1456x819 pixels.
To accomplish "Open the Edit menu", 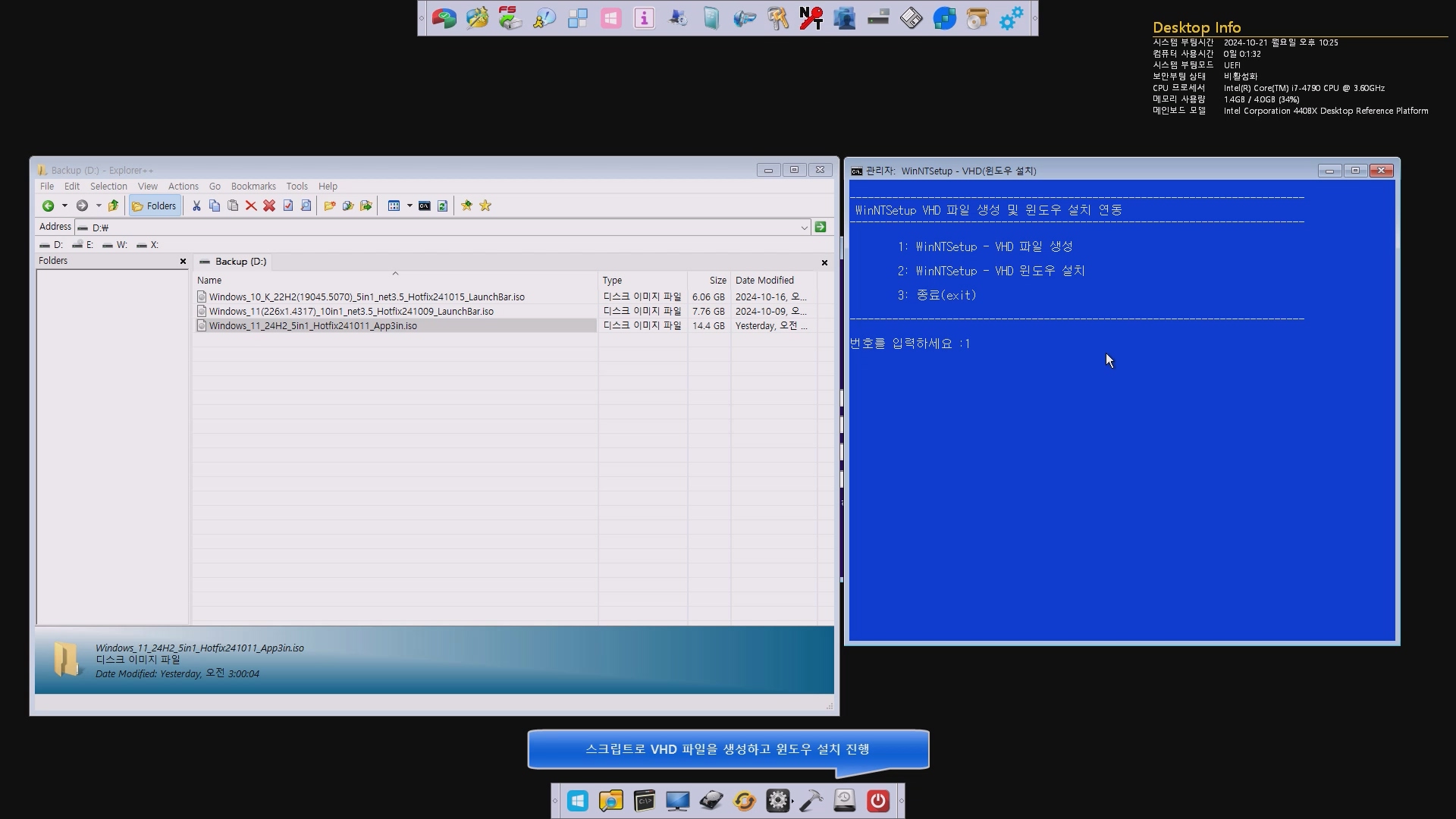I will [x=72, y=186].
